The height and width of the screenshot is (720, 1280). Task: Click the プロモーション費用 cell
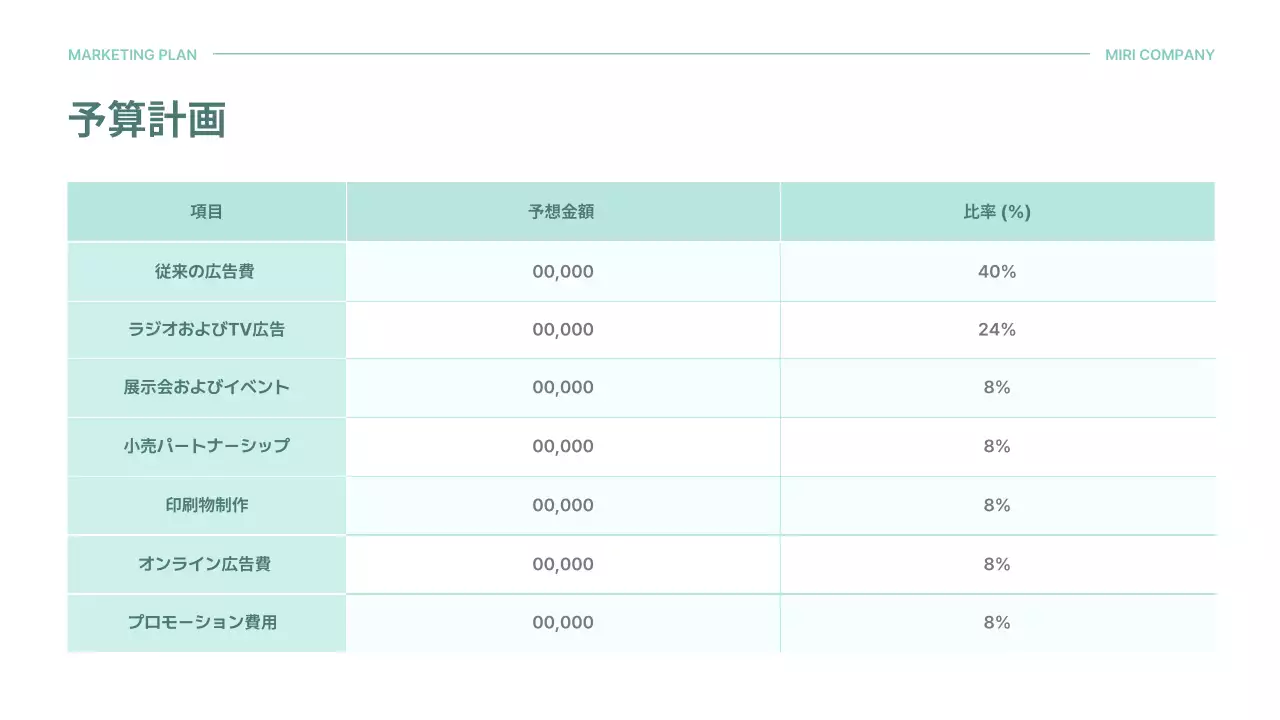(x=207, y=622)
